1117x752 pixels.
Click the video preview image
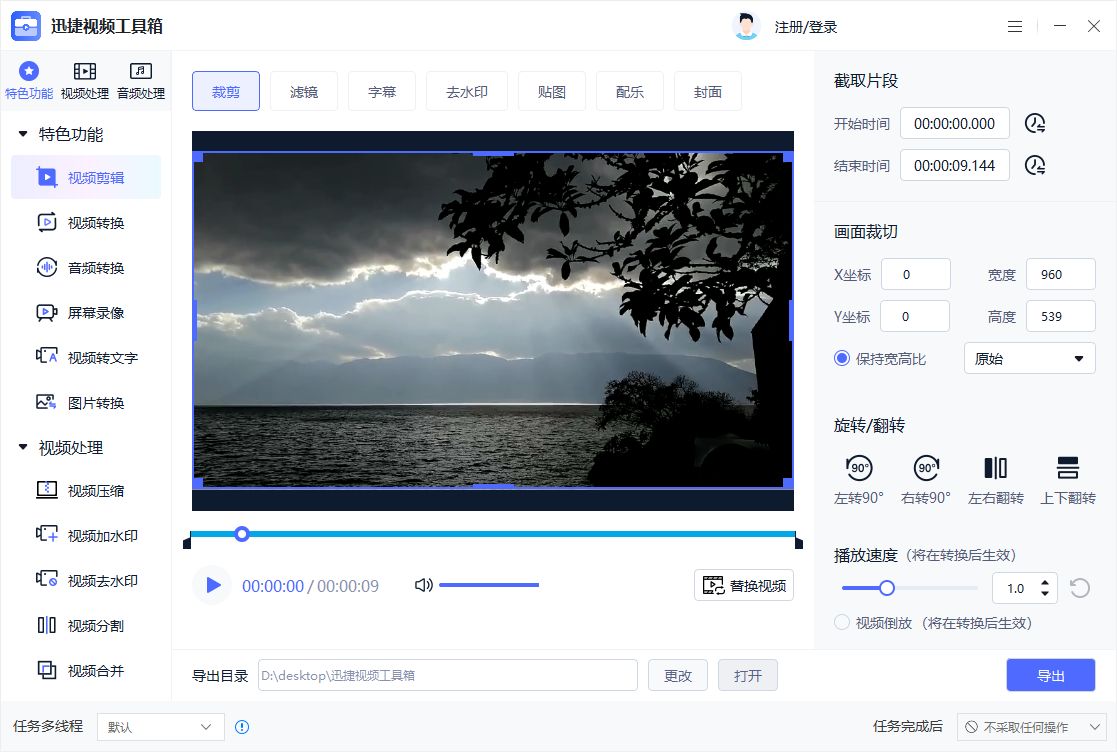click(493, 320)
